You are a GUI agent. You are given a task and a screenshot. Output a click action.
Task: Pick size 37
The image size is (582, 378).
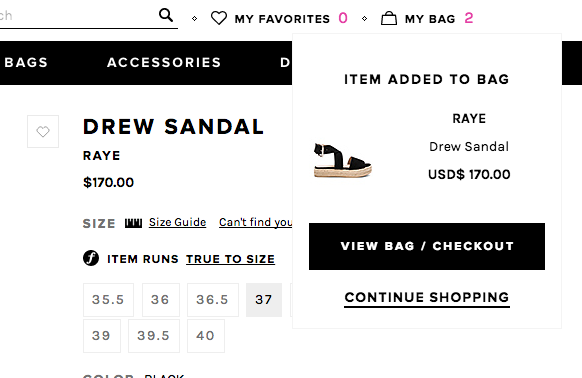(x=264, y=300)
